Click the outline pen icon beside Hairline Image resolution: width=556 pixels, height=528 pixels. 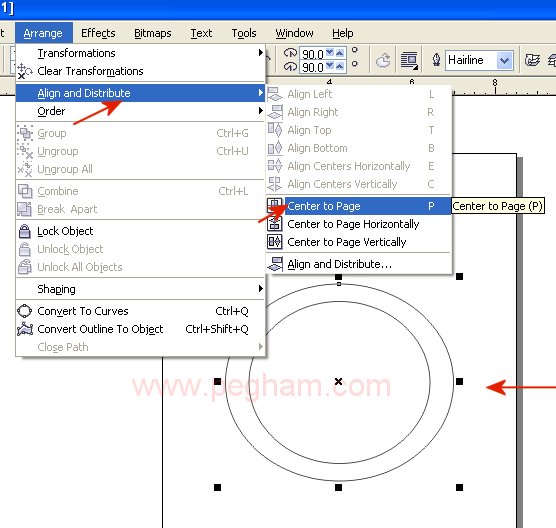click(x=437, y=60)
